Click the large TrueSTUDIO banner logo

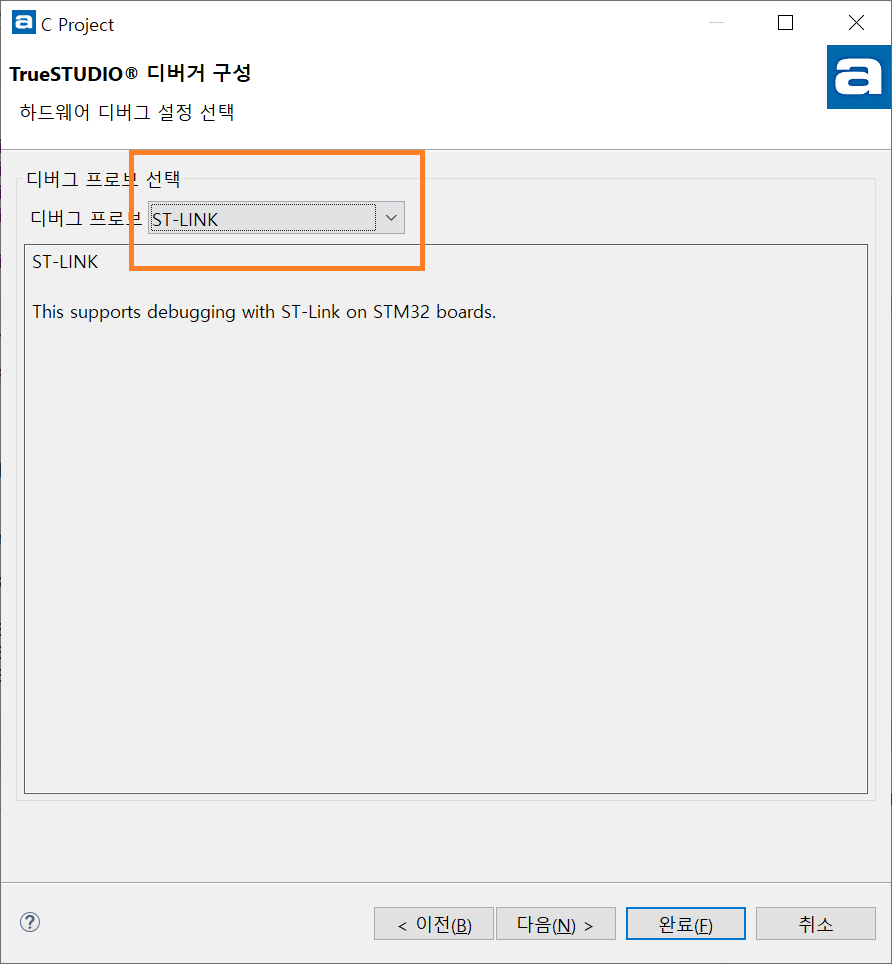[x=859, y=77]
